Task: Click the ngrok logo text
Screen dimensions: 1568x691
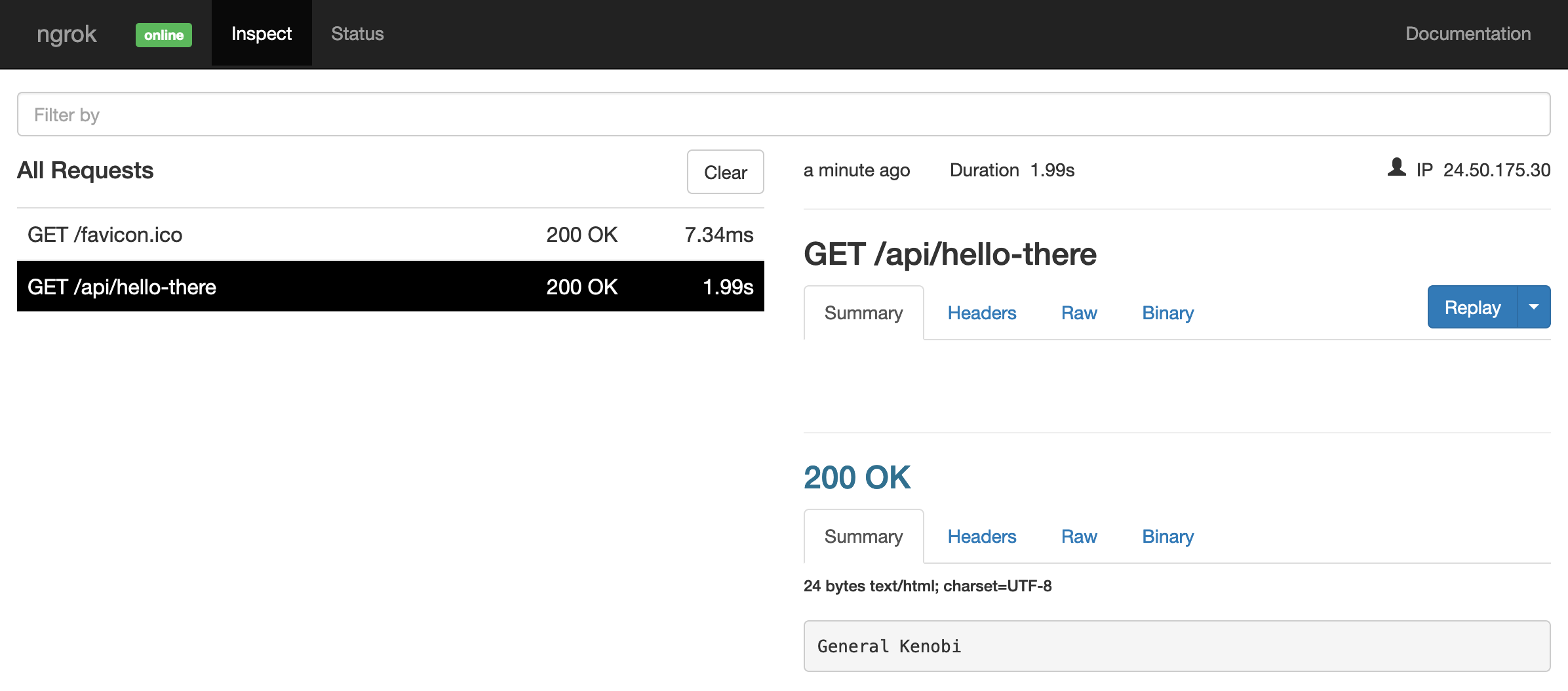Action: 67,34
